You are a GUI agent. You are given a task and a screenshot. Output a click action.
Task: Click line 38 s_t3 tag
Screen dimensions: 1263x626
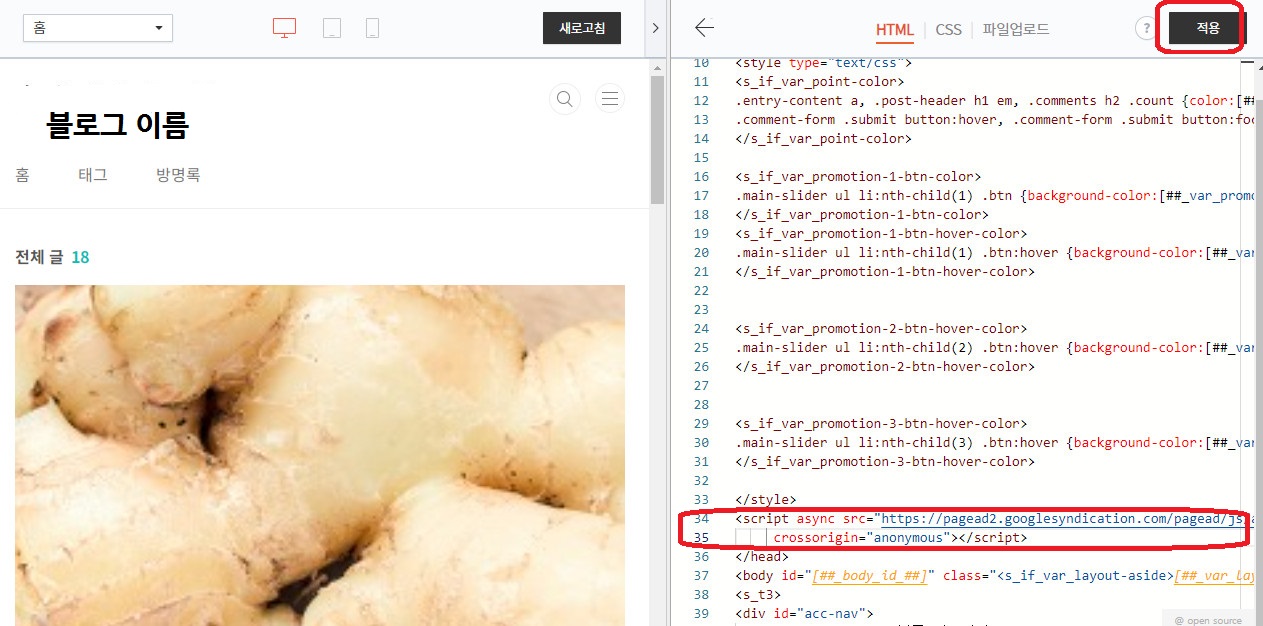[x=758, y=594]
